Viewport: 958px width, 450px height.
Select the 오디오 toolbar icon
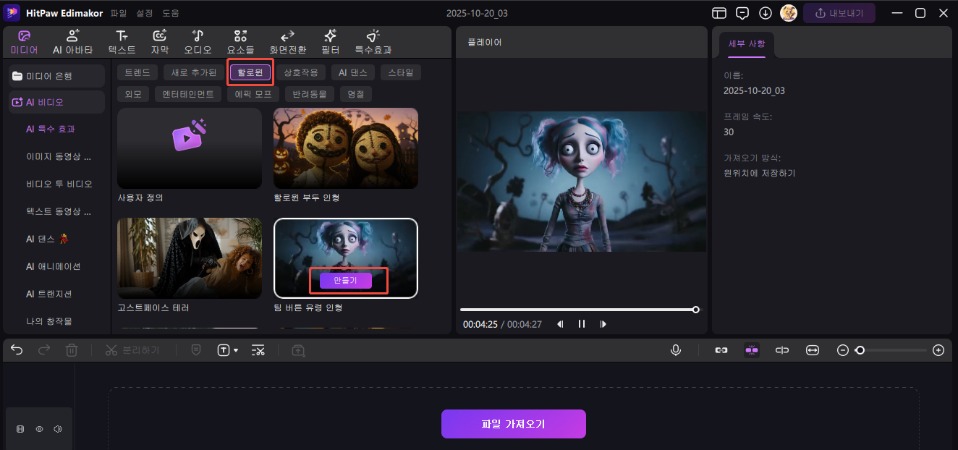click(198, 41)
